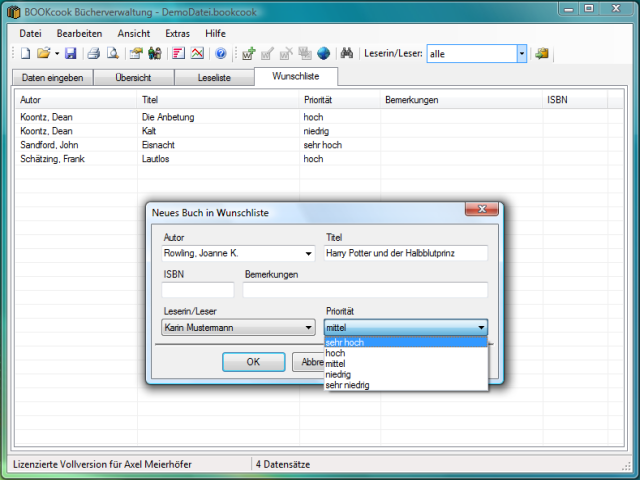Choose 'hoch' in the Priorität dropdown list
The height and width of the screenshot is (480, 640).
point(335,353)
